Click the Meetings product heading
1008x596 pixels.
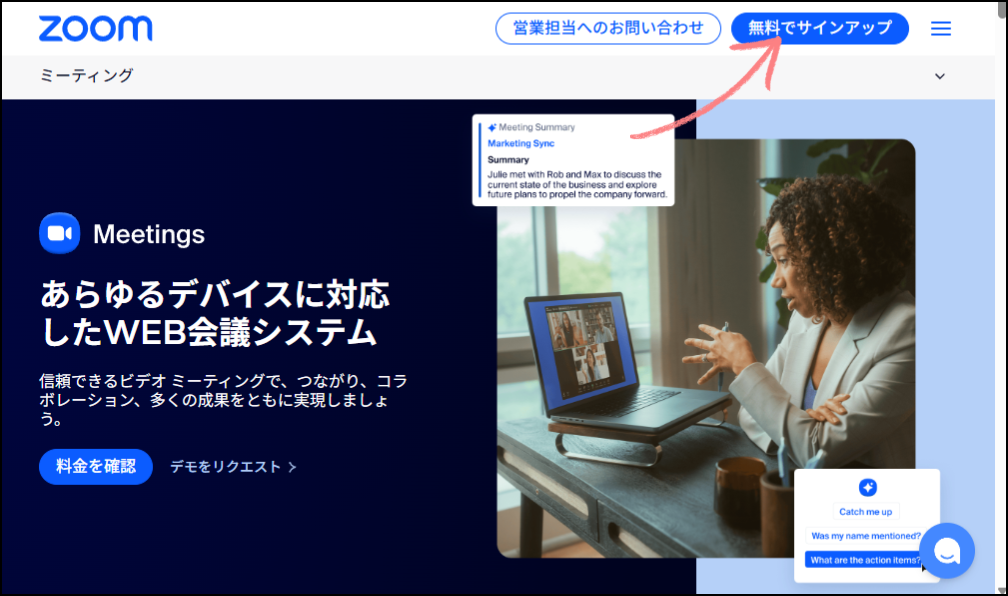pyautogui.click(x=148, y=234)
